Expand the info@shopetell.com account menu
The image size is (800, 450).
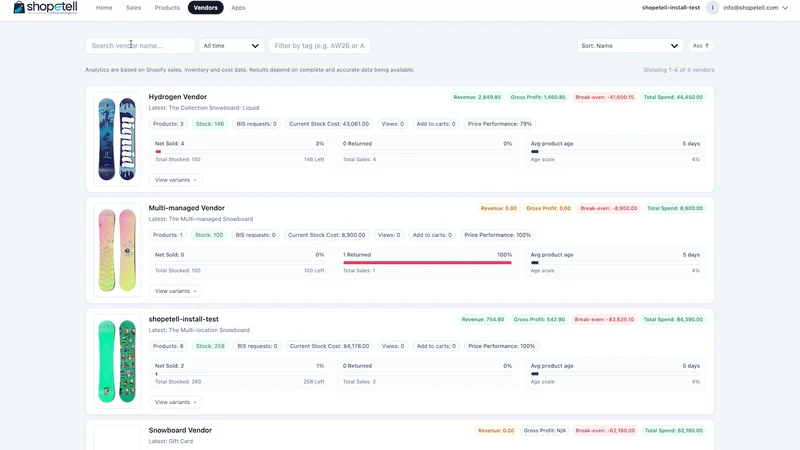pos(756,8)
